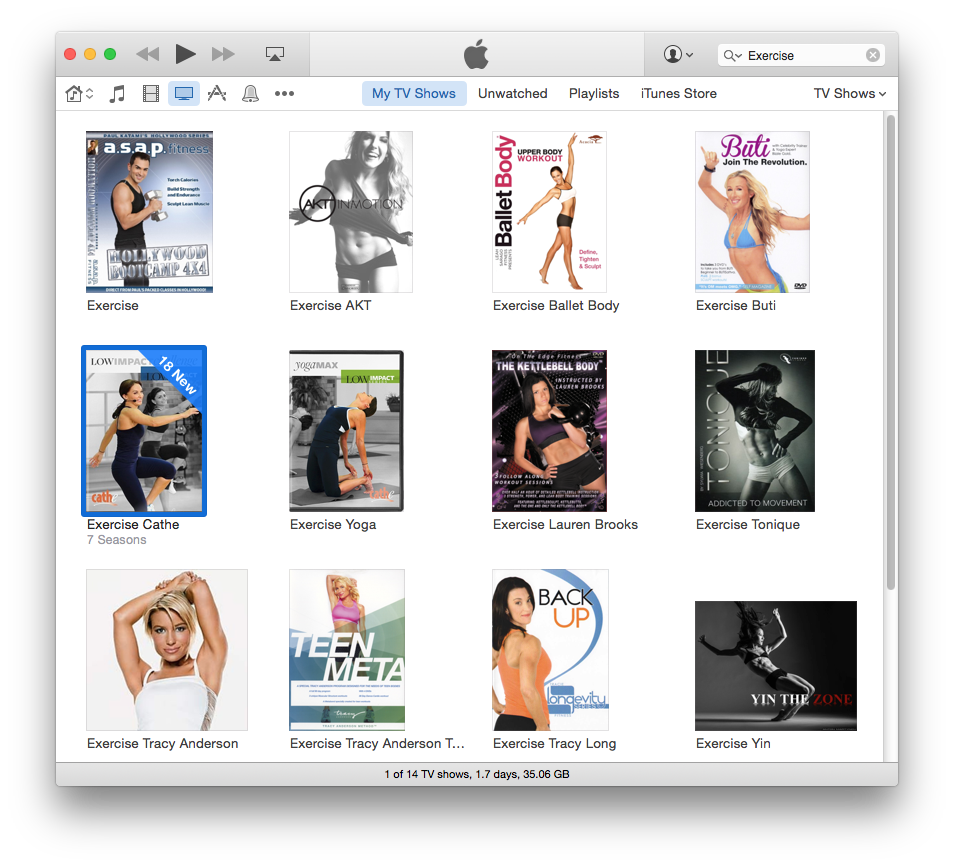
Task: Open the Teen Meta cover artwork
Action: 347,650
